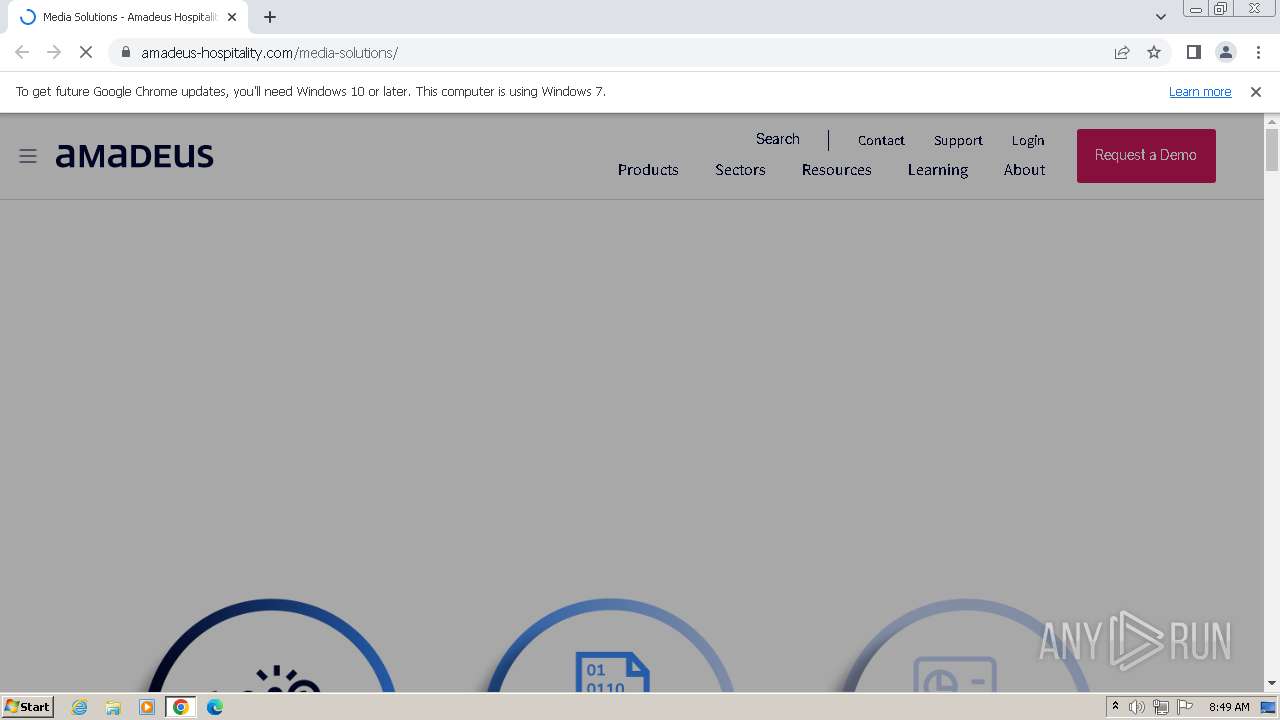This screenshot has width=1280, height=720.
Task: Show hidden system tray icons
Action: tap(1115, 707)
